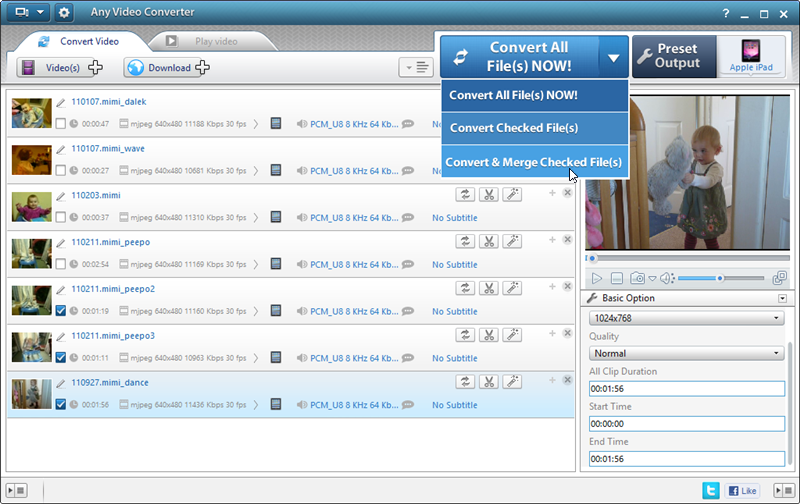The height and width of the screenshot is (504, 800).
Task: Pop out the preview window icon
Action: click(780, 278)
